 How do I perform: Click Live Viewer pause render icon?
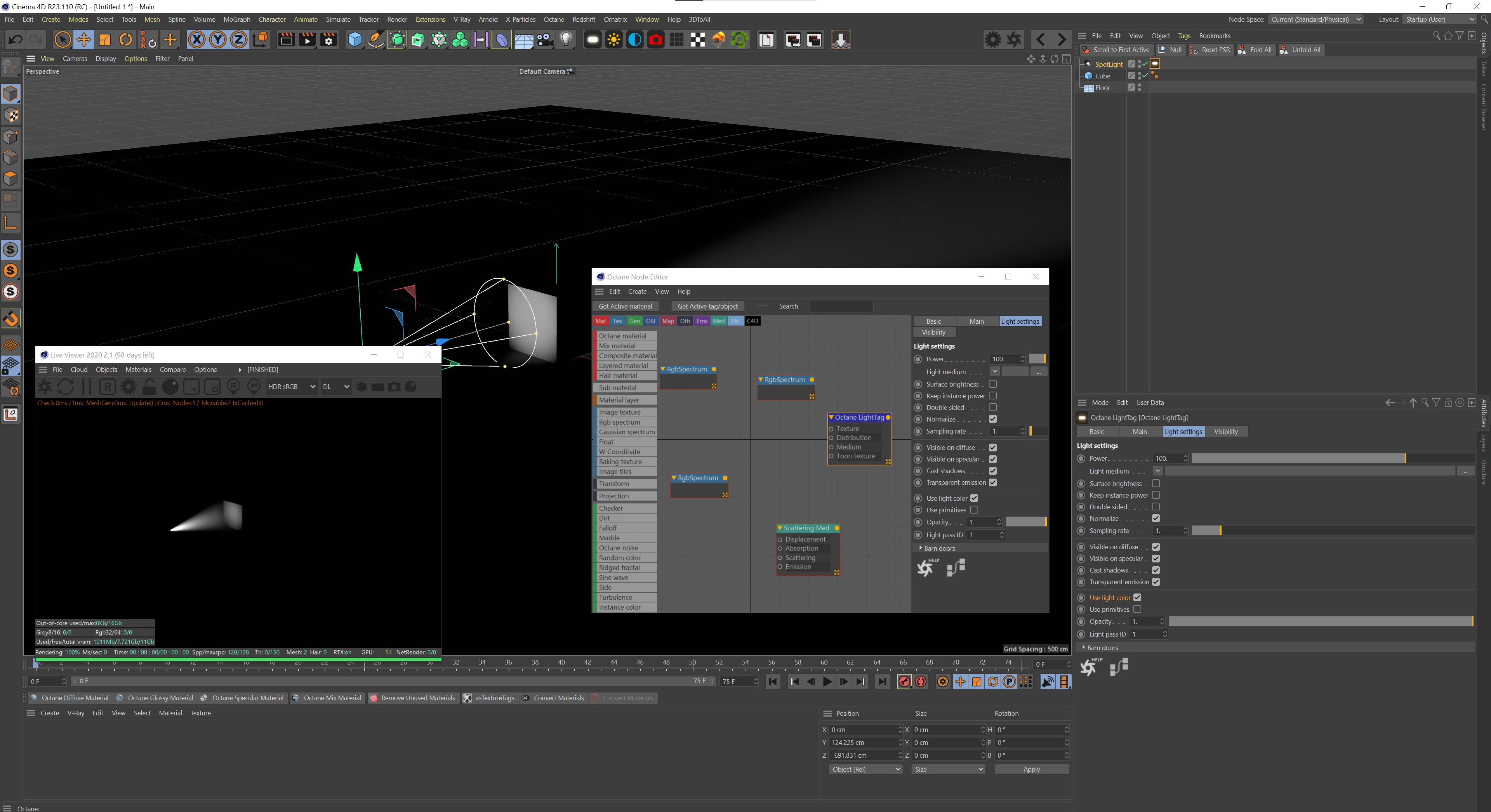pyautogui.click(x=87, y=387)
